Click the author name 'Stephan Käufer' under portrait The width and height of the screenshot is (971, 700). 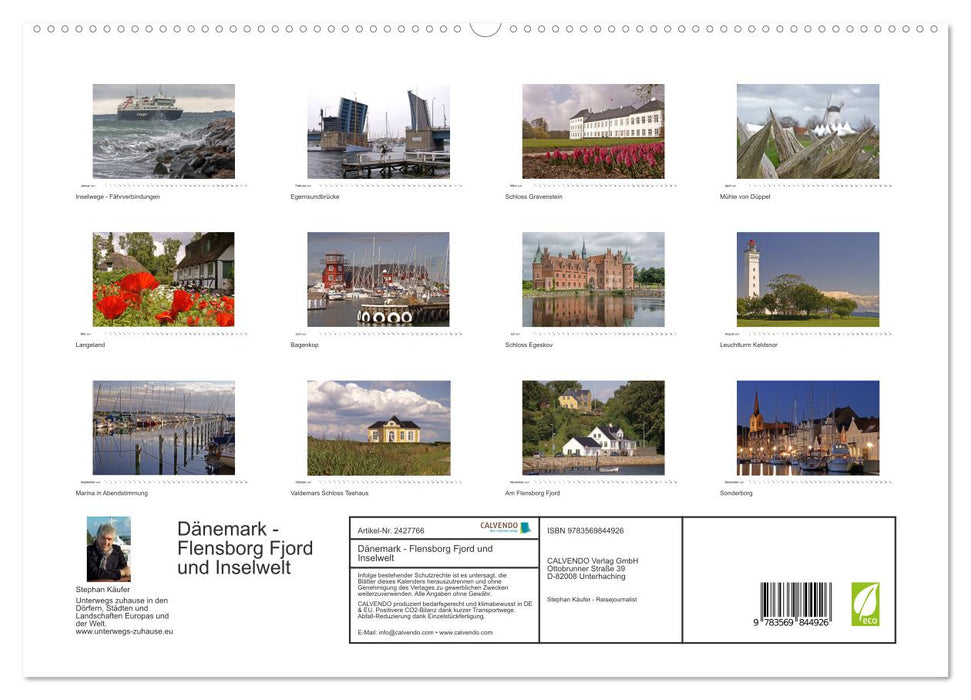pos(103,589)
